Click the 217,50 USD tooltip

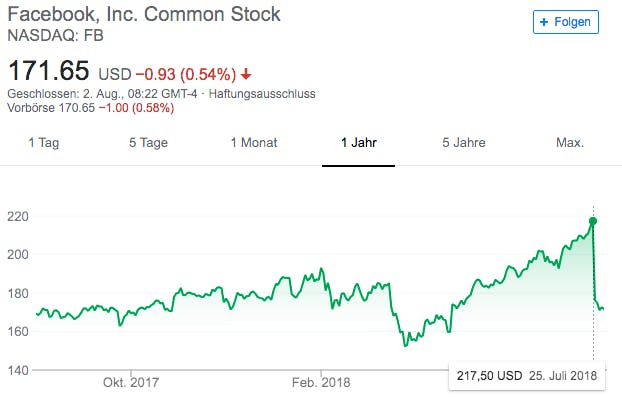tap(527, 376)
